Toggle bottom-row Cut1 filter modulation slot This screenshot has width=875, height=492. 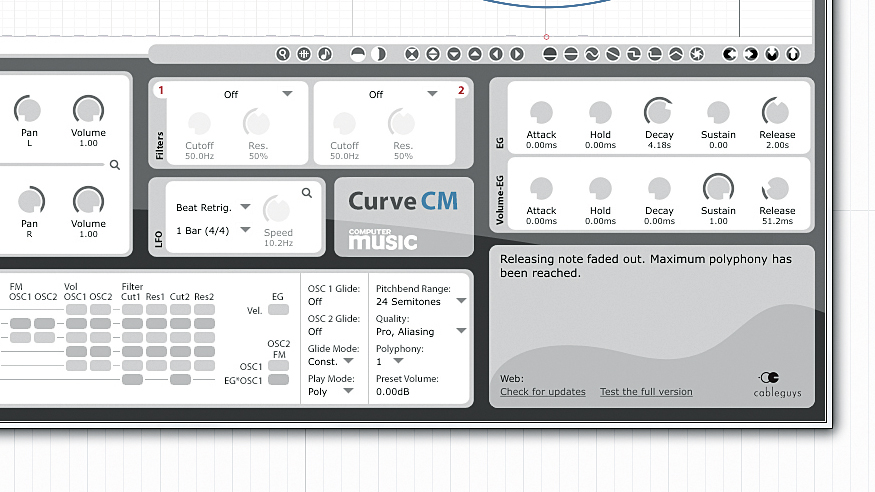point(132,380)
